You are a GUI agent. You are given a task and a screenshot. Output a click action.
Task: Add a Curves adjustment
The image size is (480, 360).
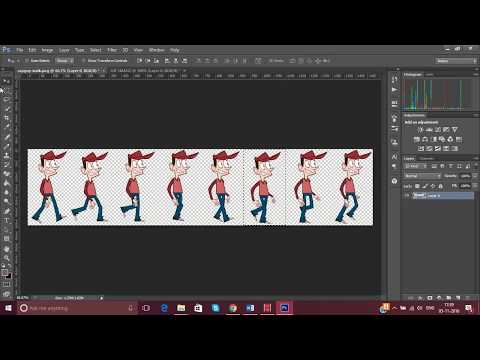click(x=438, y=130)
